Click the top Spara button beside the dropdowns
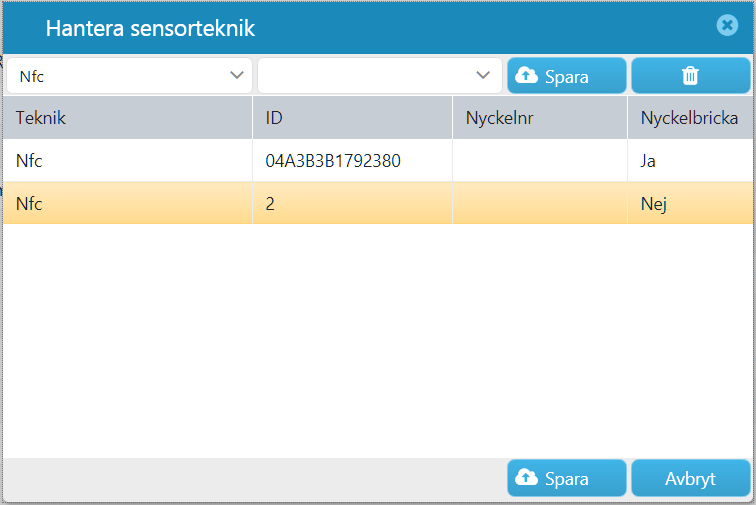The image size is (756, 505). coord(567,76)
